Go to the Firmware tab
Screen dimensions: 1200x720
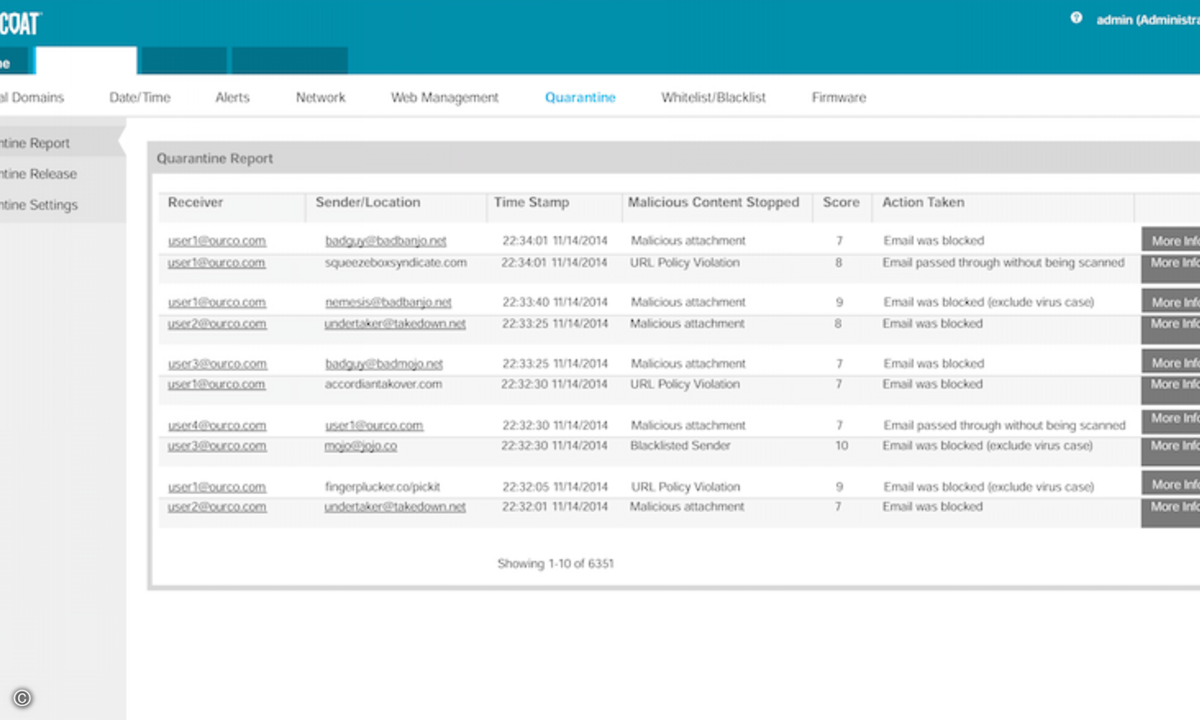pos(838,98)
